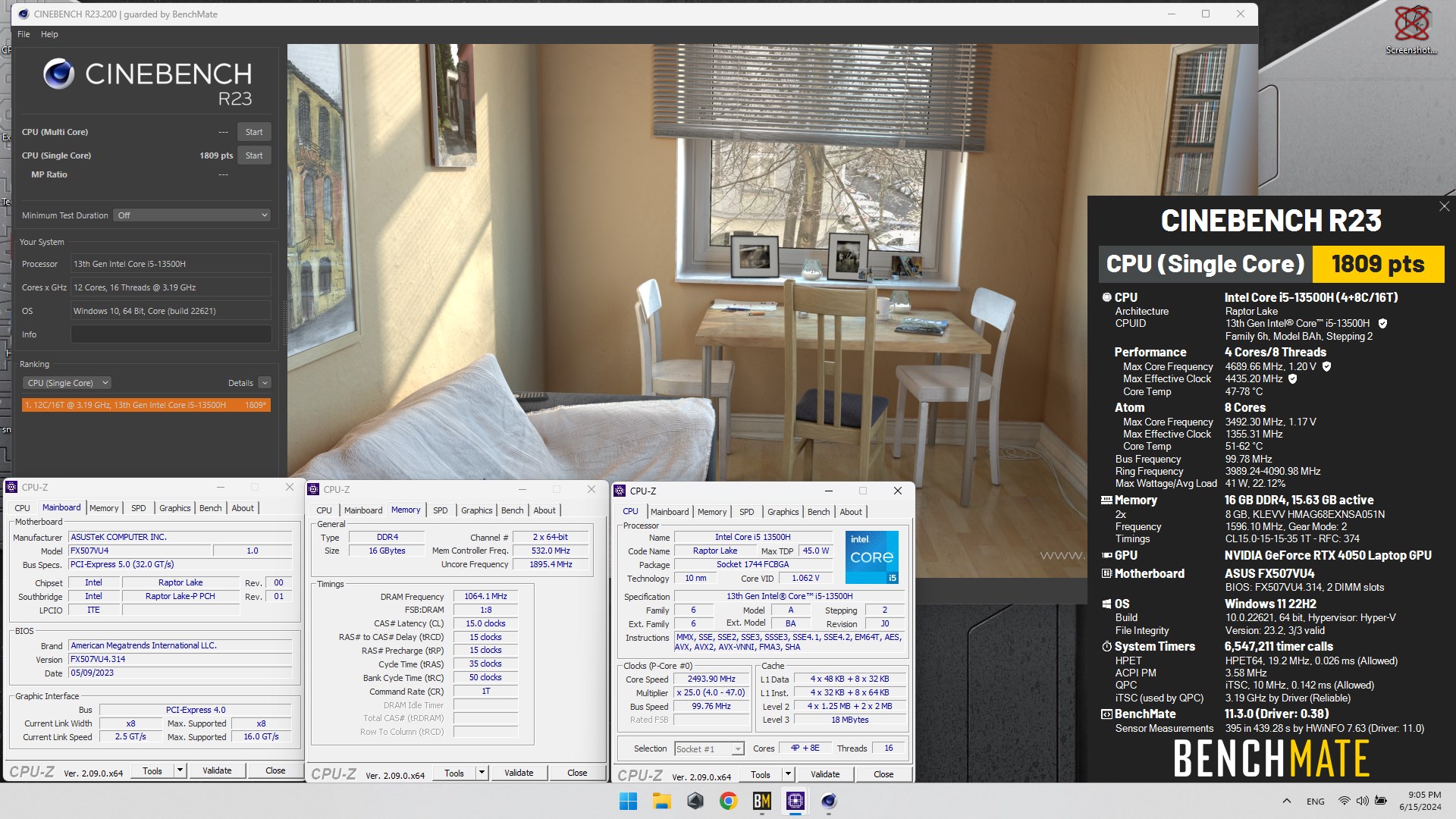
Task: Open Cinebench taskbar icon
Action: tap(828, 801)
